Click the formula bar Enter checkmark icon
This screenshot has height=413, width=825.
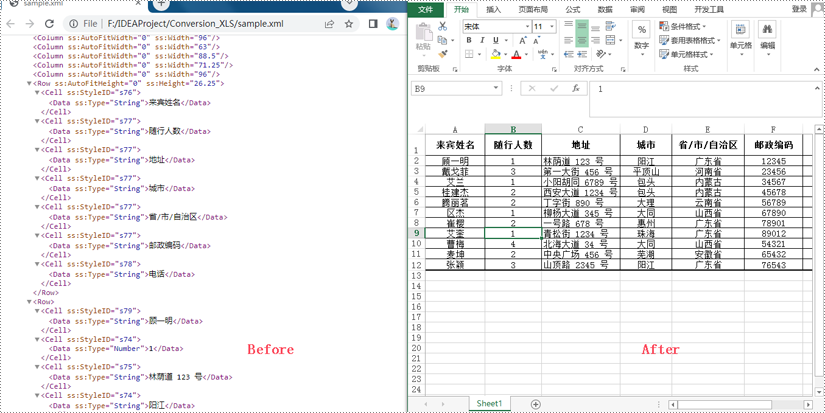(x=554, y=88)
